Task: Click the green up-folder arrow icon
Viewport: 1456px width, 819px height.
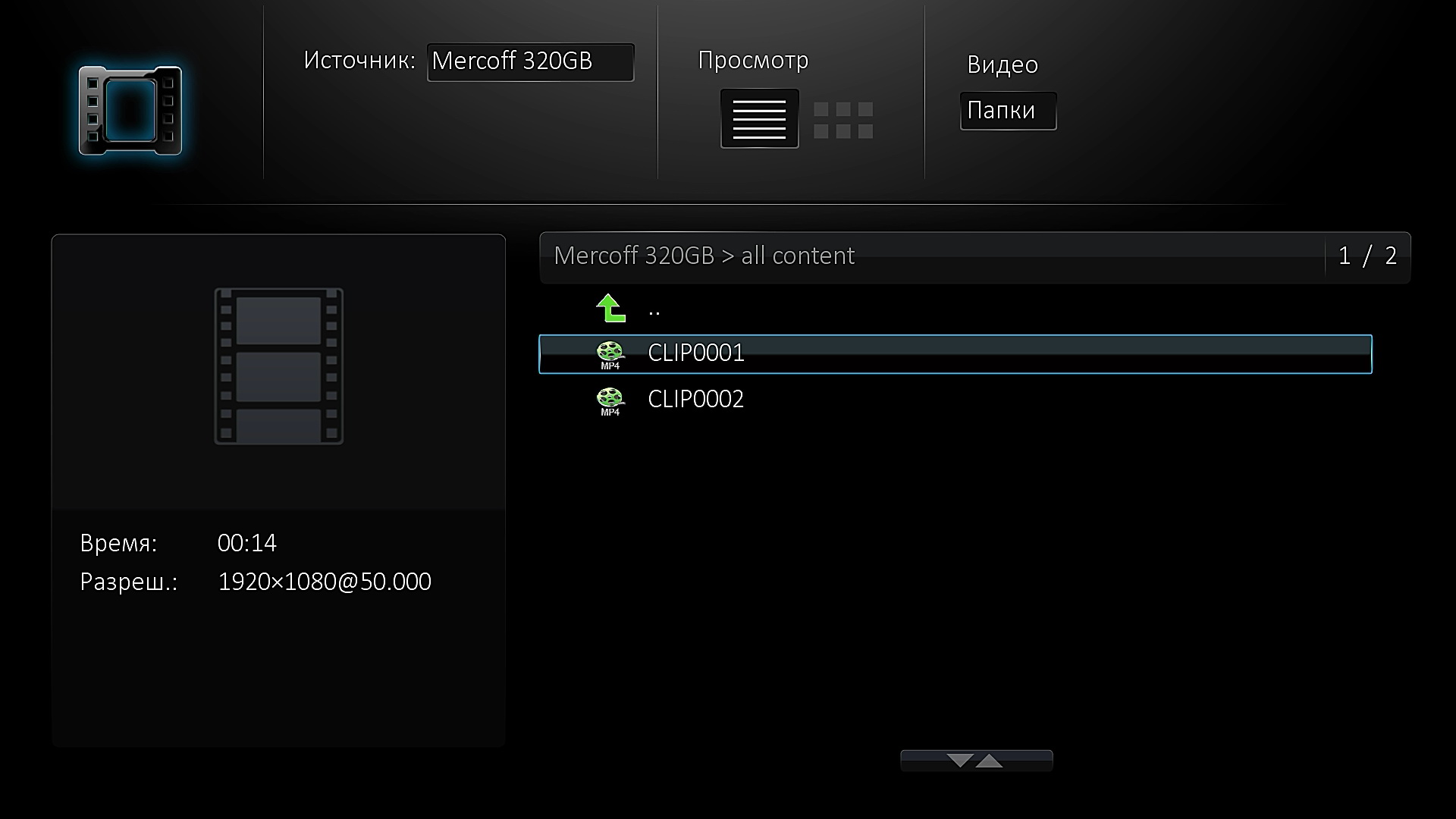Action: 610,309
